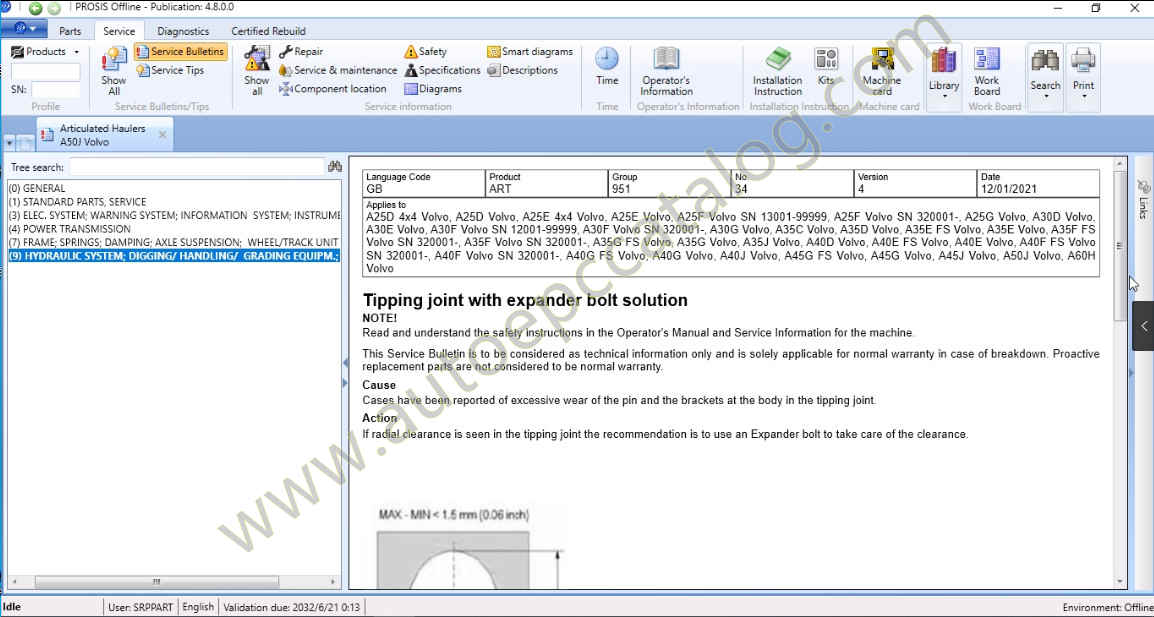This screenshot has height=617, width=1154.
Task: Close the A50J Volvo document tab
Action: point(163,135)
